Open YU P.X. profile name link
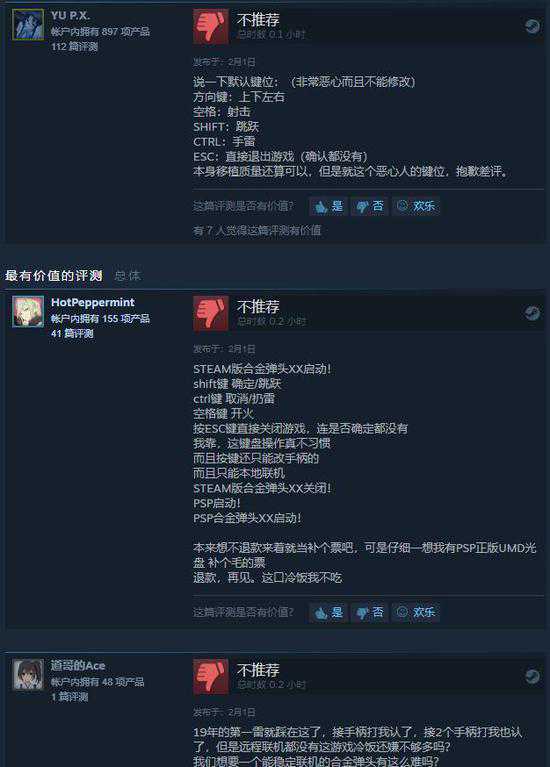The width and height of the screenshot is (550, 767). click(x=70, y=16)
